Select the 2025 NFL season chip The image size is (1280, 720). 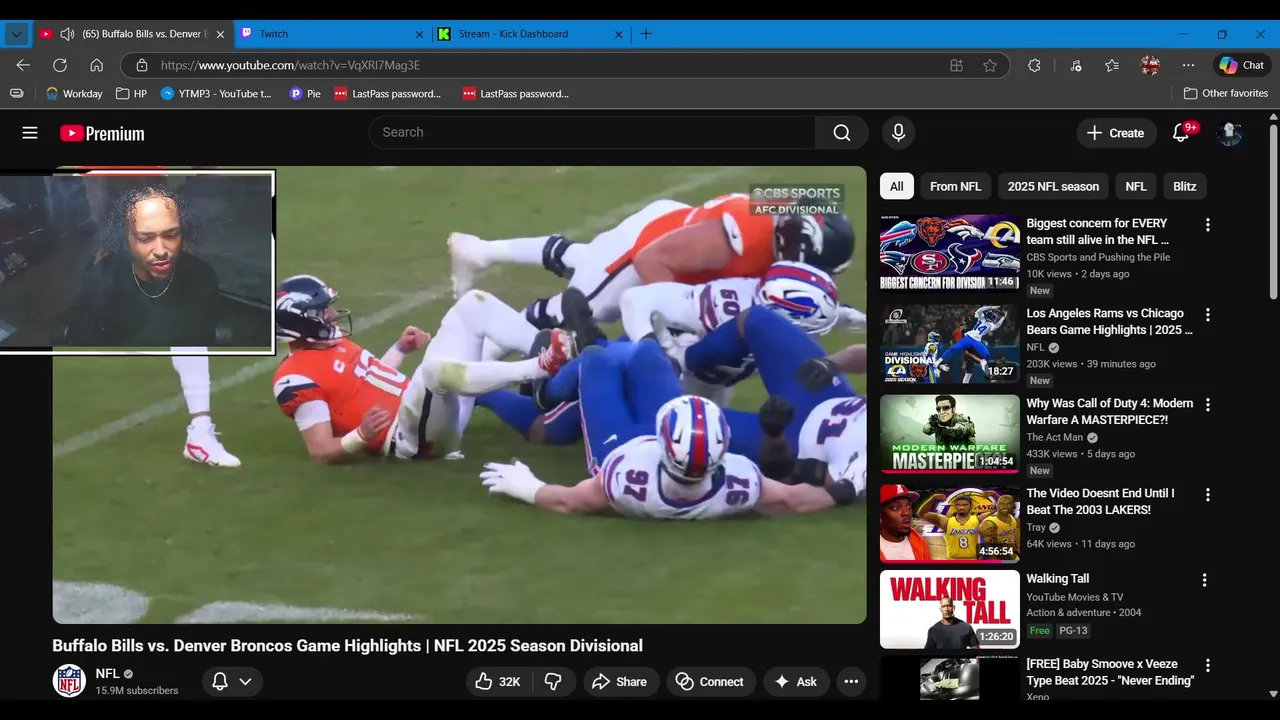tap(1053, 186)
